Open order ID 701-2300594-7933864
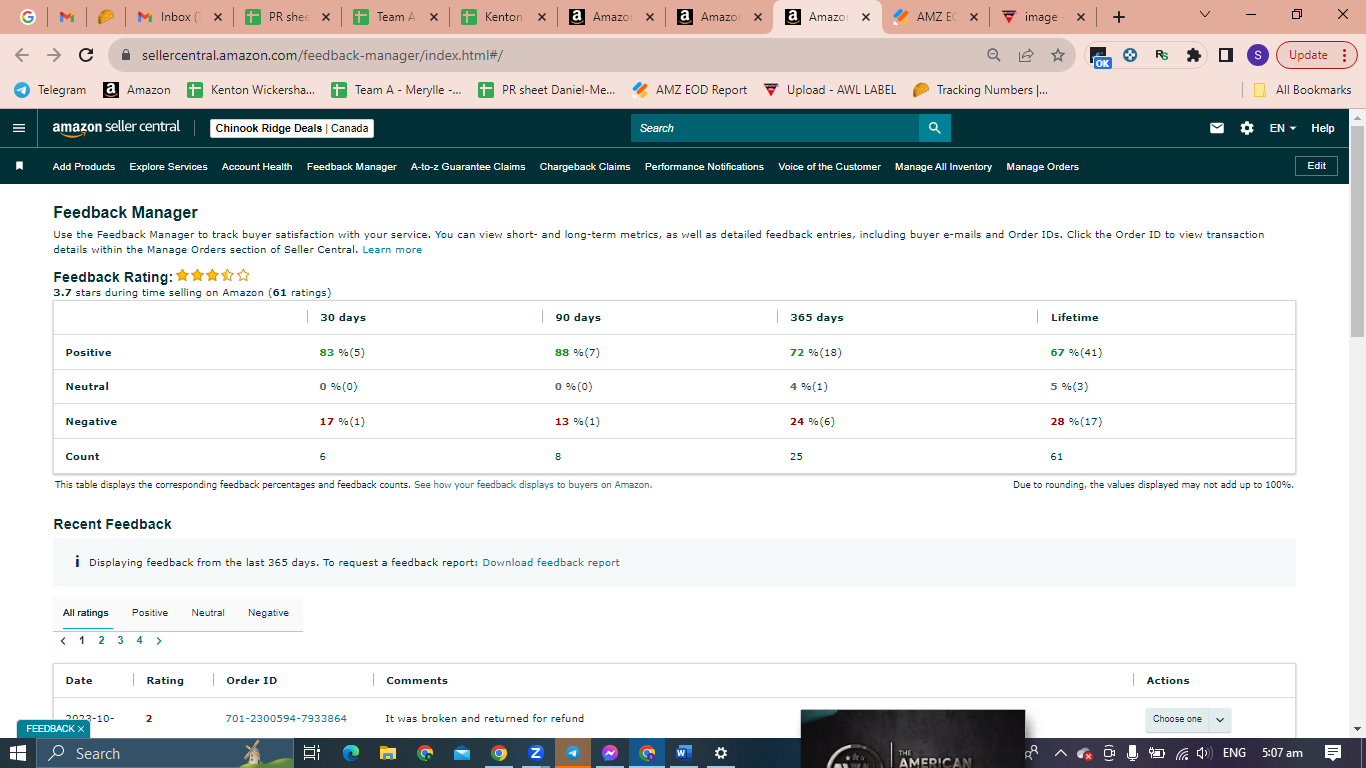Image resolution: width=1366 pixels, height=768 pixels. 286,719
